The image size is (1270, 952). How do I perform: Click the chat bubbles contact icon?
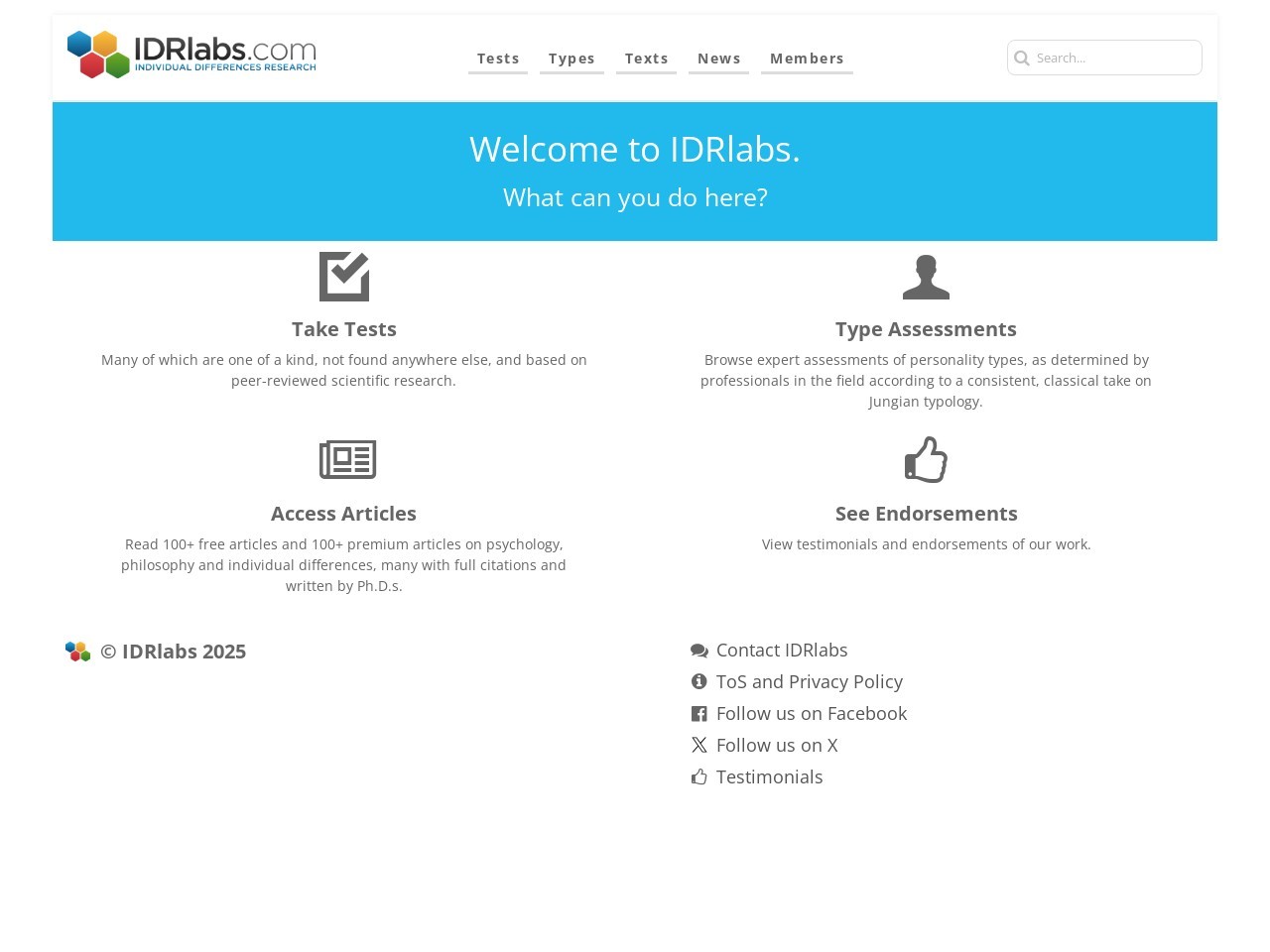click(x=699, y=651)
